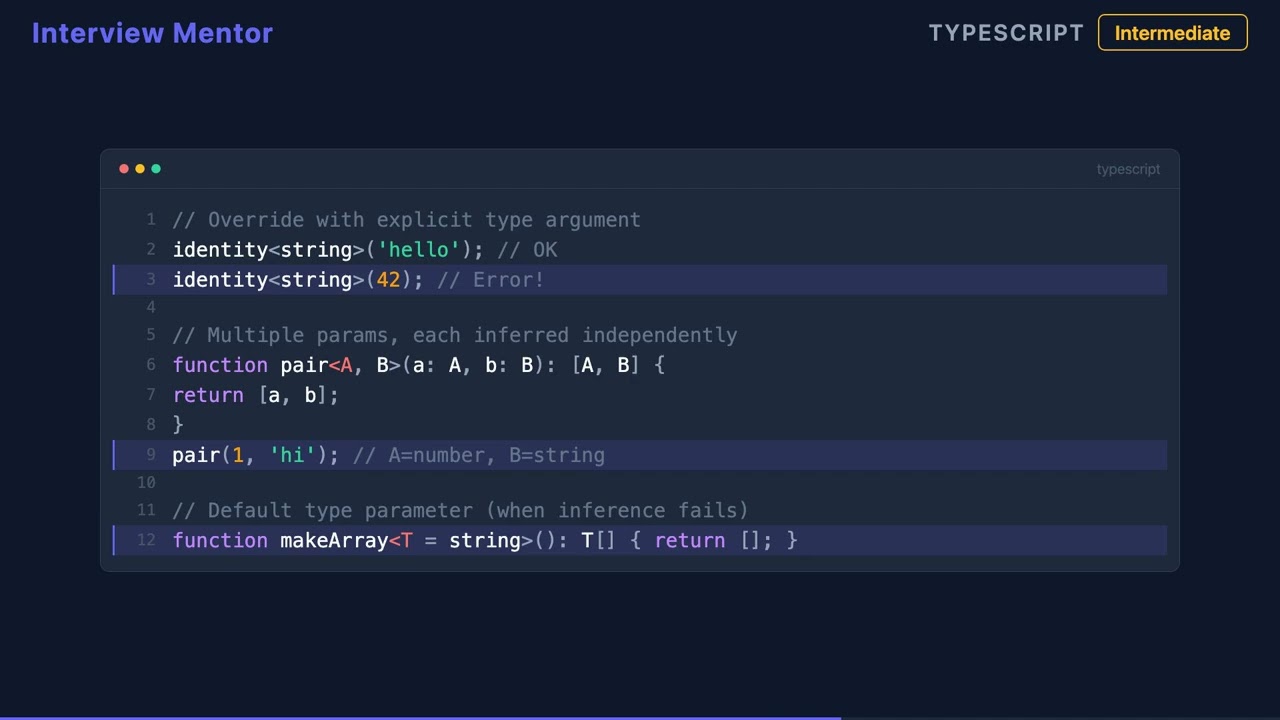Click highlighted line identity<string>(42)
Screen dimensions: 1280x720
[640, 280]
